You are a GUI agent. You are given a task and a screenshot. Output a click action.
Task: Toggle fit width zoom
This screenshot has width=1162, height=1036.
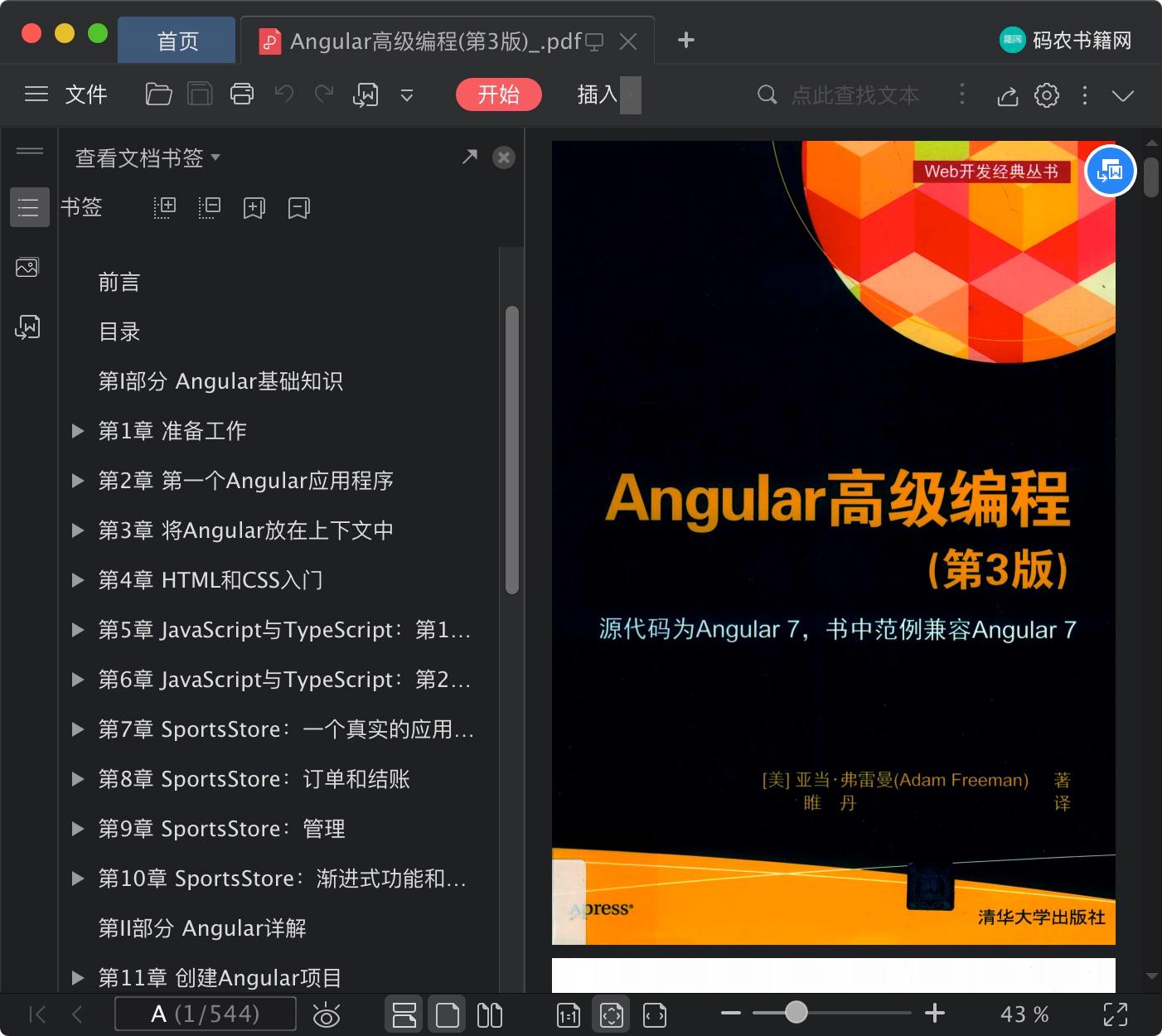coord(655,1014)
